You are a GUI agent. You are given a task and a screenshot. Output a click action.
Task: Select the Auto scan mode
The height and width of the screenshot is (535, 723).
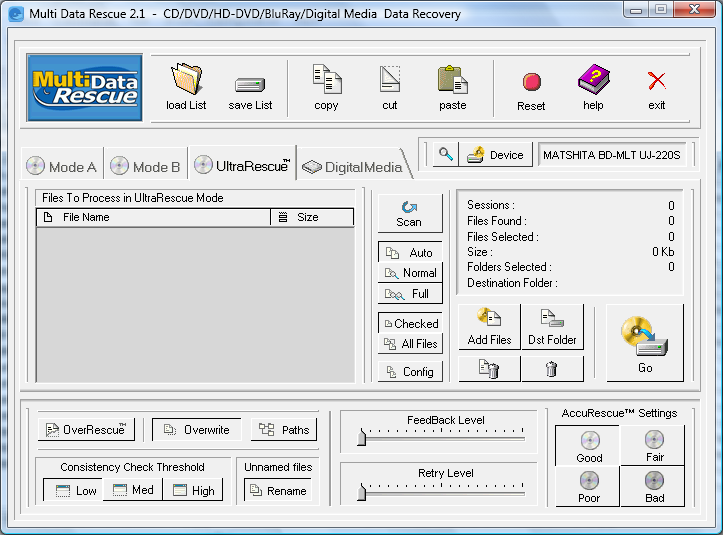(410, 252)
